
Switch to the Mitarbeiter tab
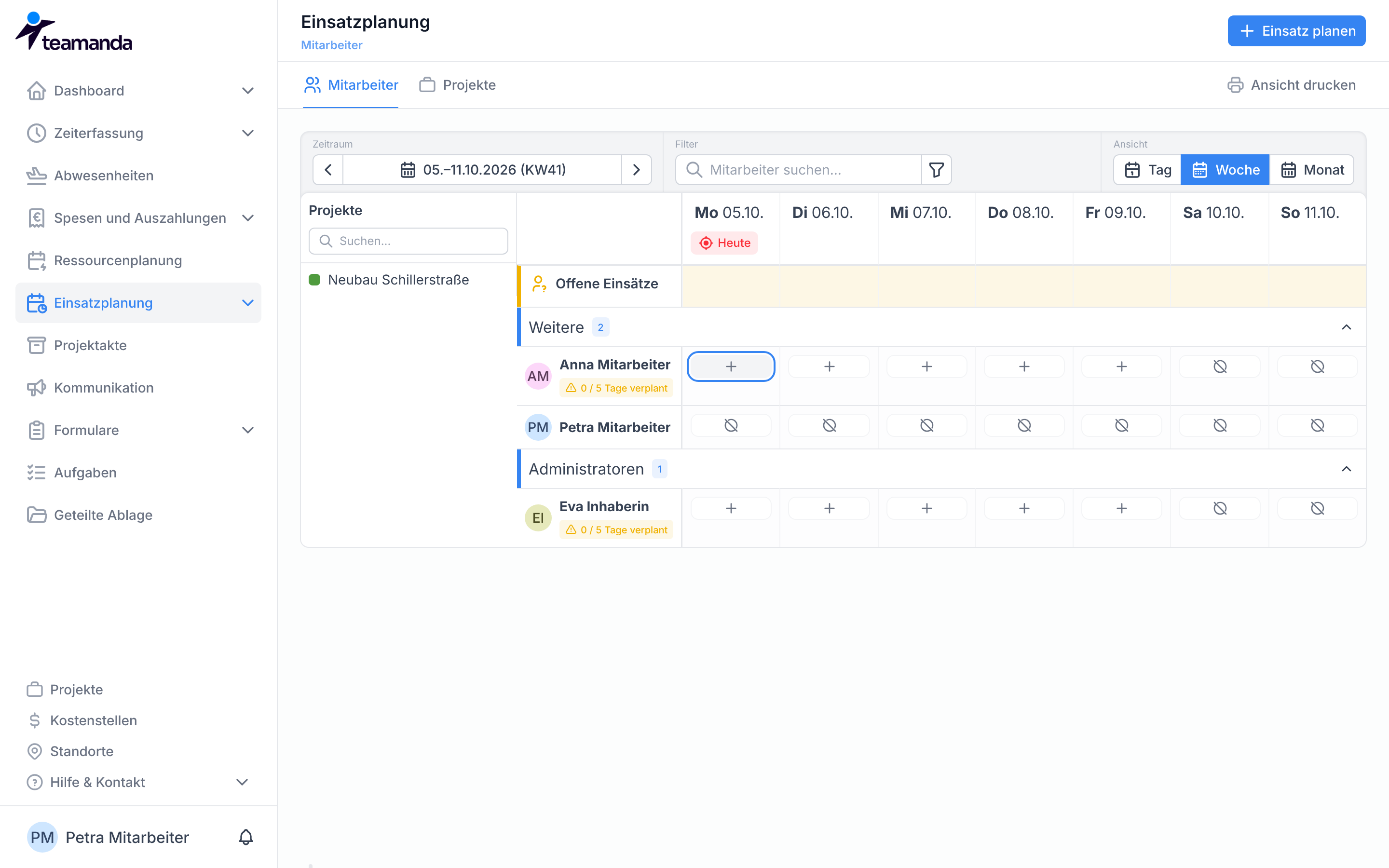351,85
